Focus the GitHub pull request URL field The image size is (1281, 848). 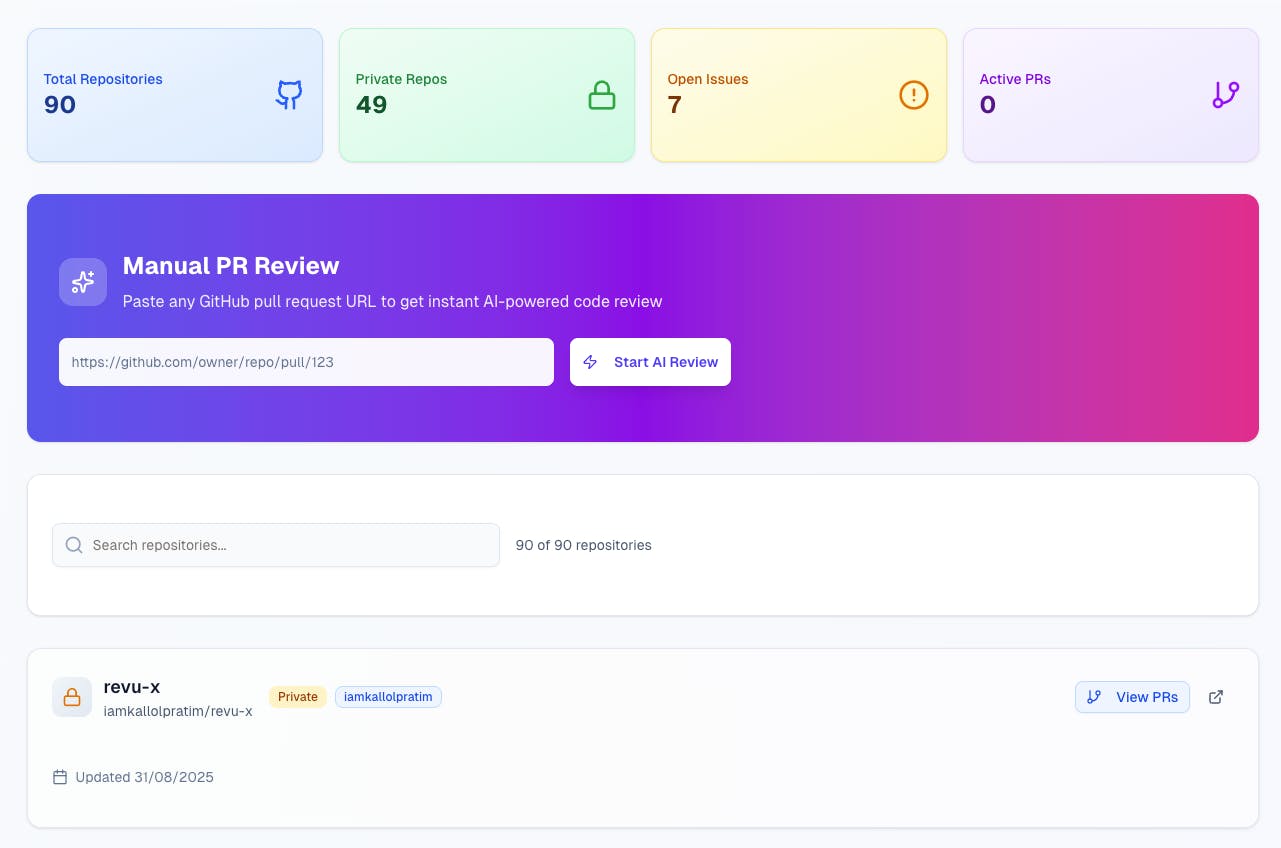(x=306, y=362)
